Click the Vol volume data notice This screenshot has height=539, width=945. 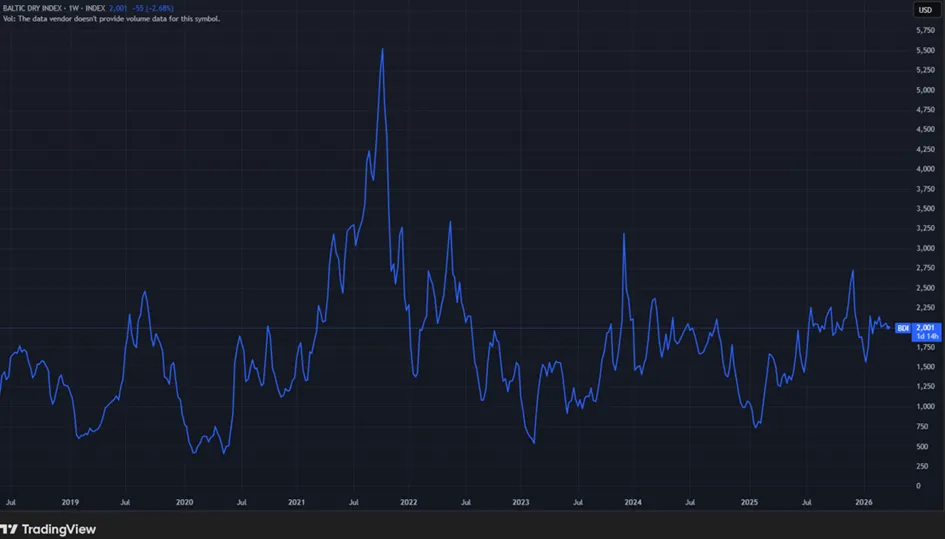point(111,19)
